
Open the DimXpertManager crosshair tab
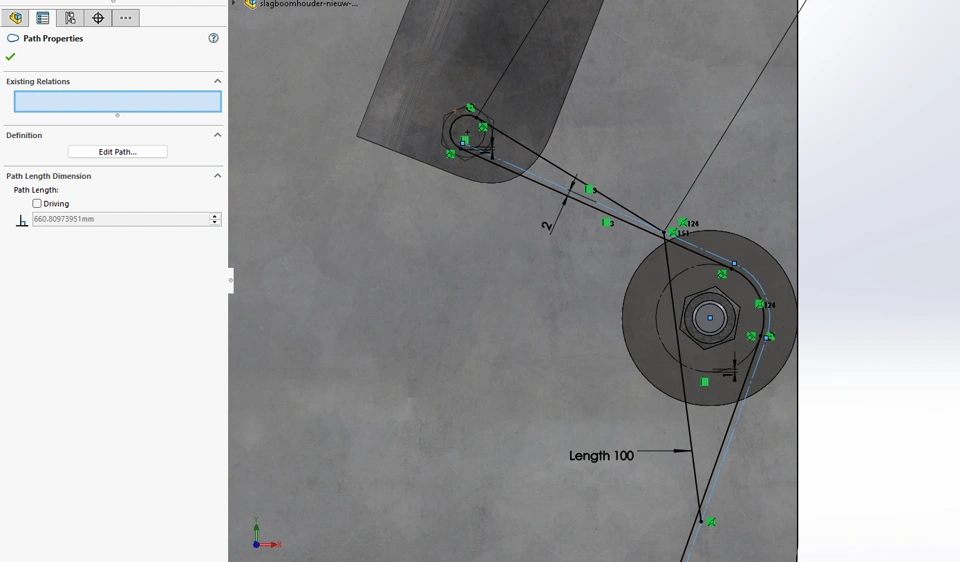coord(98,18)
